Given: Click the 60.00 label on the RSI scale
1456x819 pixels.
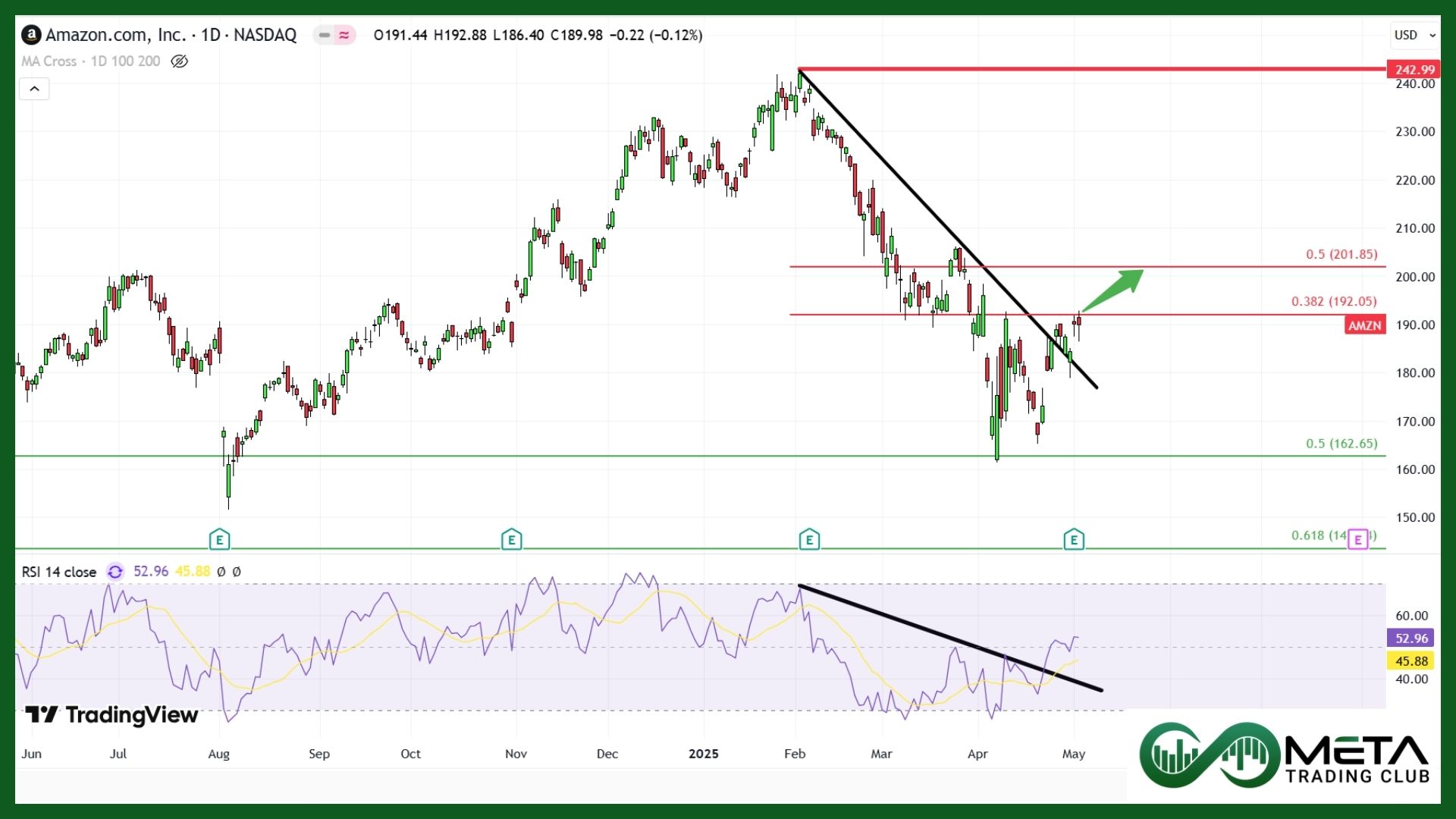Looking at the screenshot, I should [x=1411, y=616].
